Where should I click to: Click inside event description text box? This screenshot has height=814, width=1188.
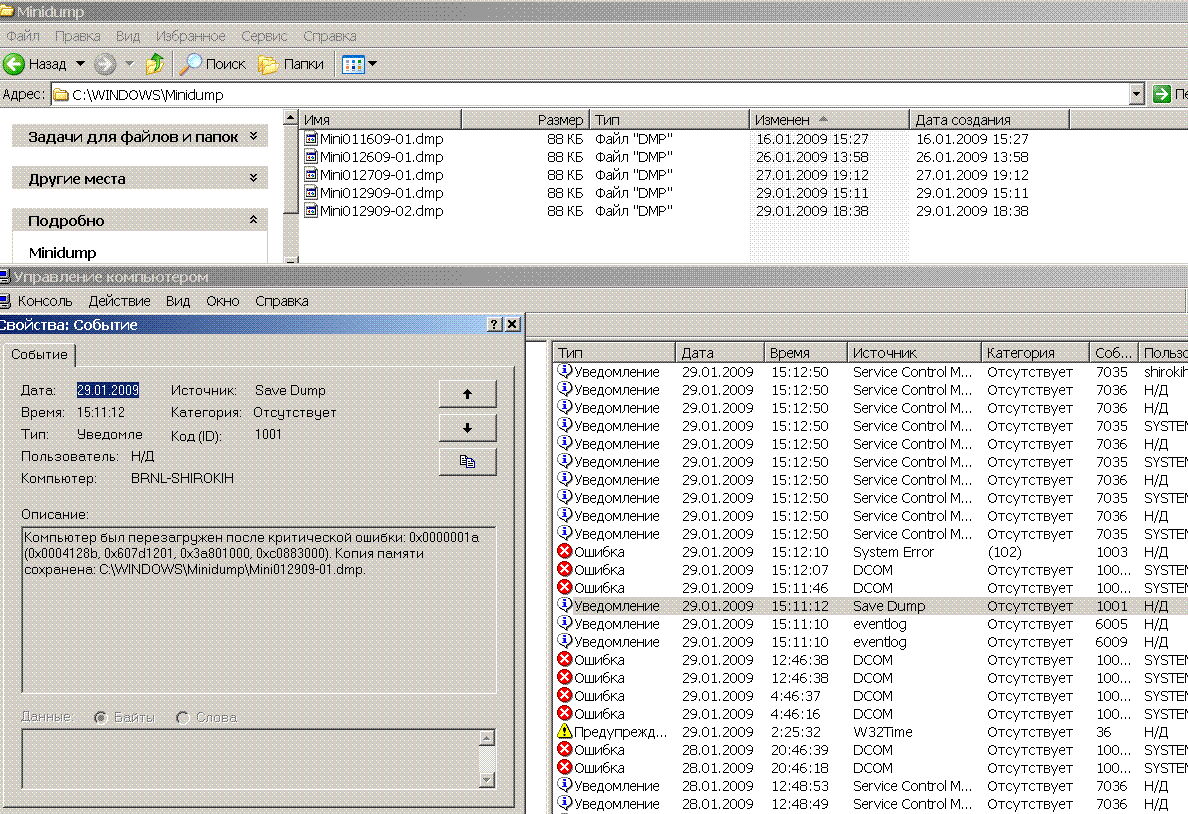coord(259,610)
